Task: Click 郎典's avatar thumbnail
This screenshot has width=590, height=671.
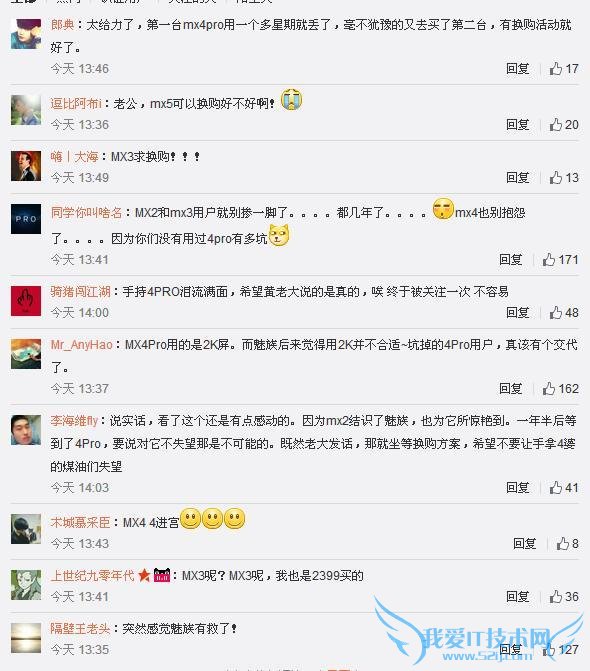Action: tap(26, 34)
